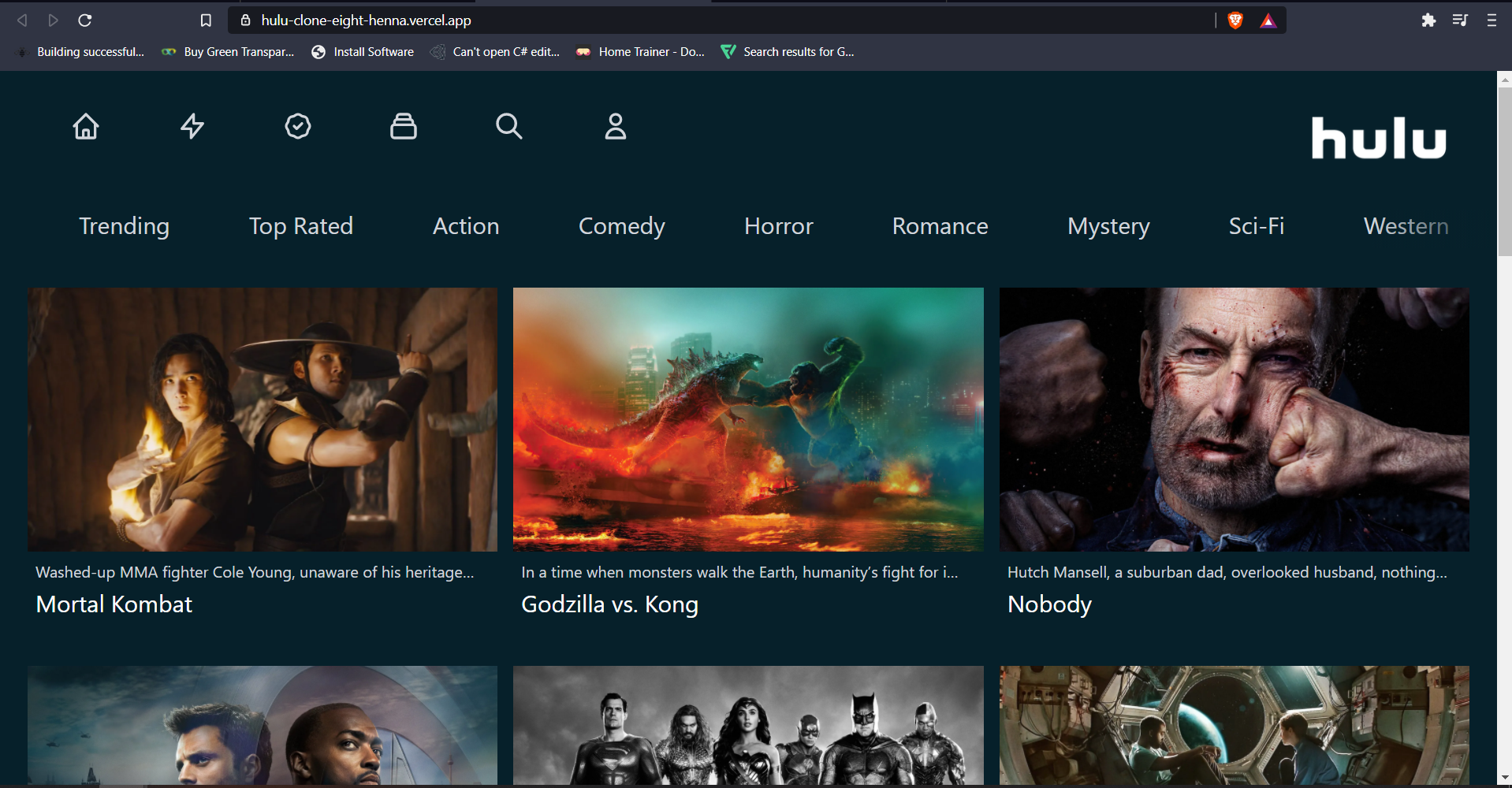
Task: Click the scrollbar down arrow
Action: pyautogui.click(x=1505, y=778)
